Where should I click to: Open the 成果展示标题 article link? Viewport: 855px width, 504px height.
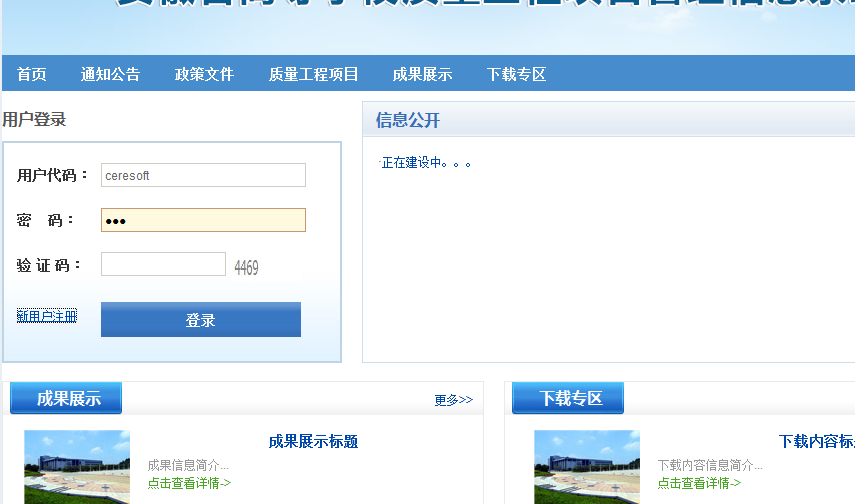(313, 442)
